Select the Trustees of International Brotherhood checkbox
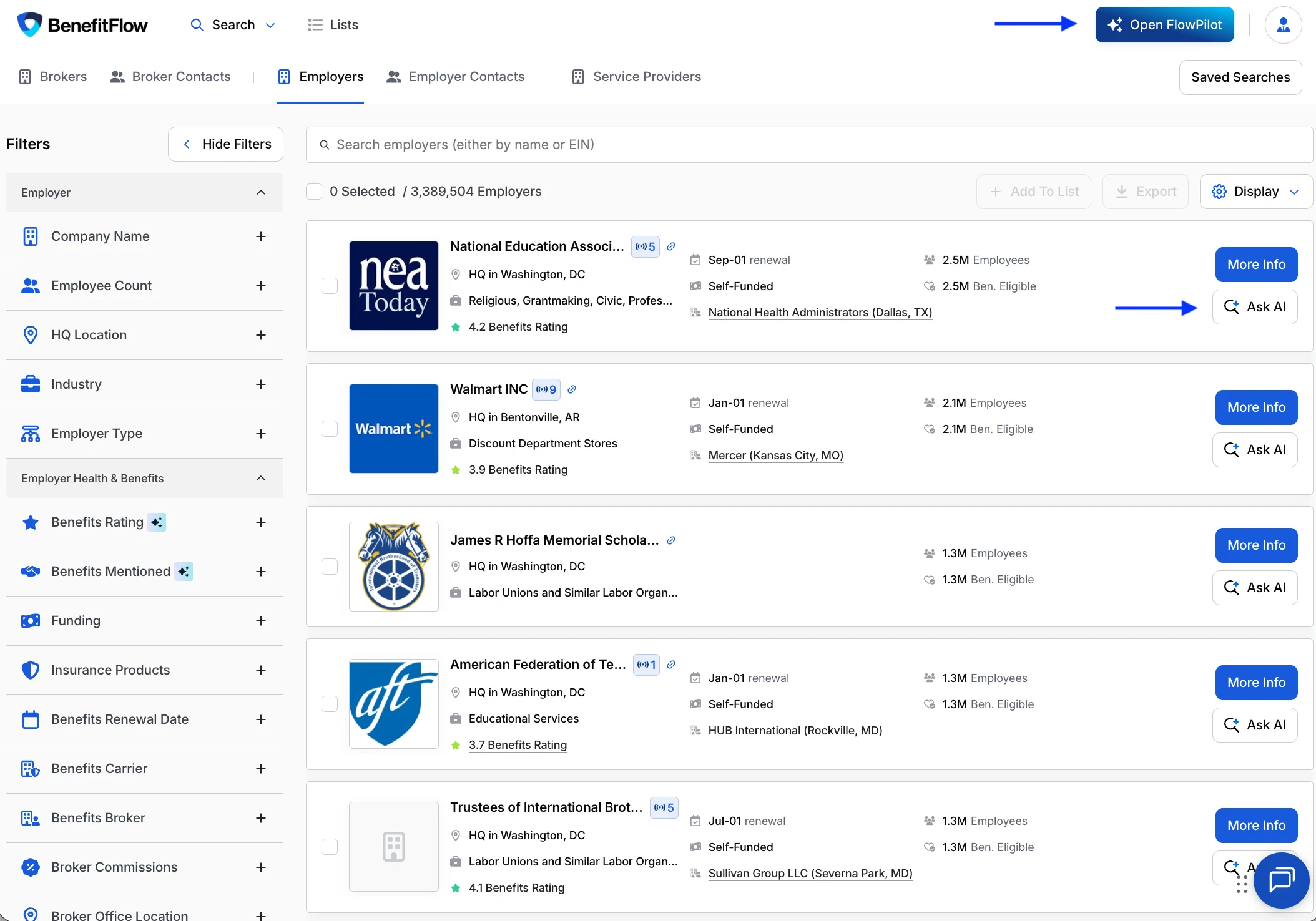 pyautogui.click(x=330, y=847)
